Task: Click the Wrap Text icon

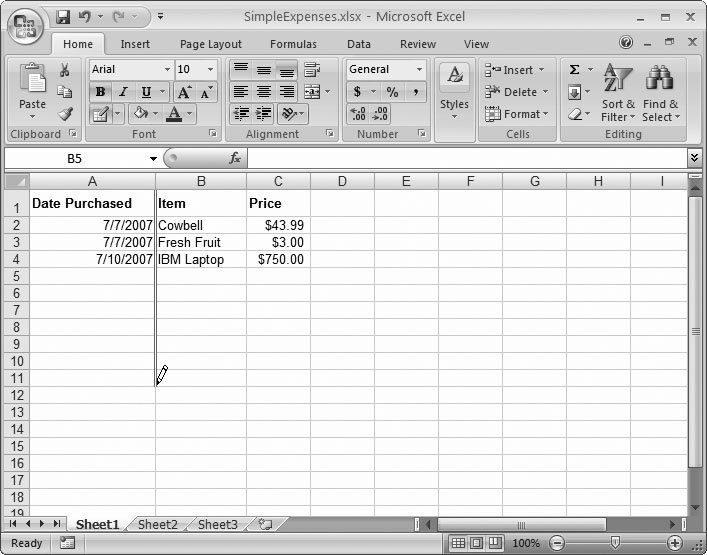Action: point(312,70)
